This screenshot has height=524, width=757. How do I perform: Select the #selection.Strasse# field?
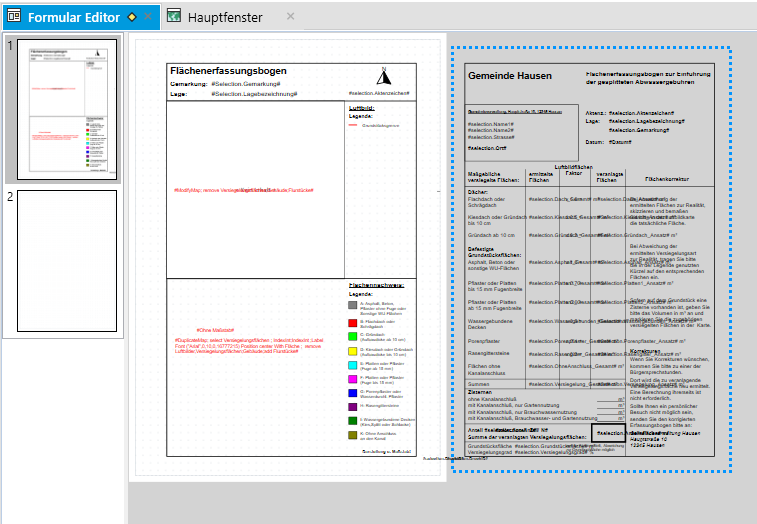tap(491, 137)
